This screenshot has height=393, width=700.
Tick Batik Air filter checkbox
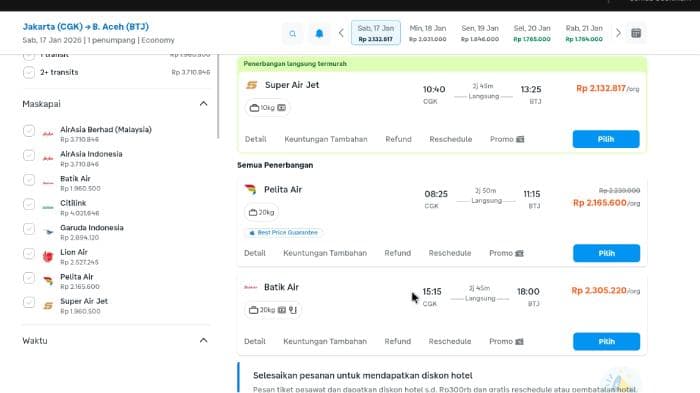pos(29,180)
